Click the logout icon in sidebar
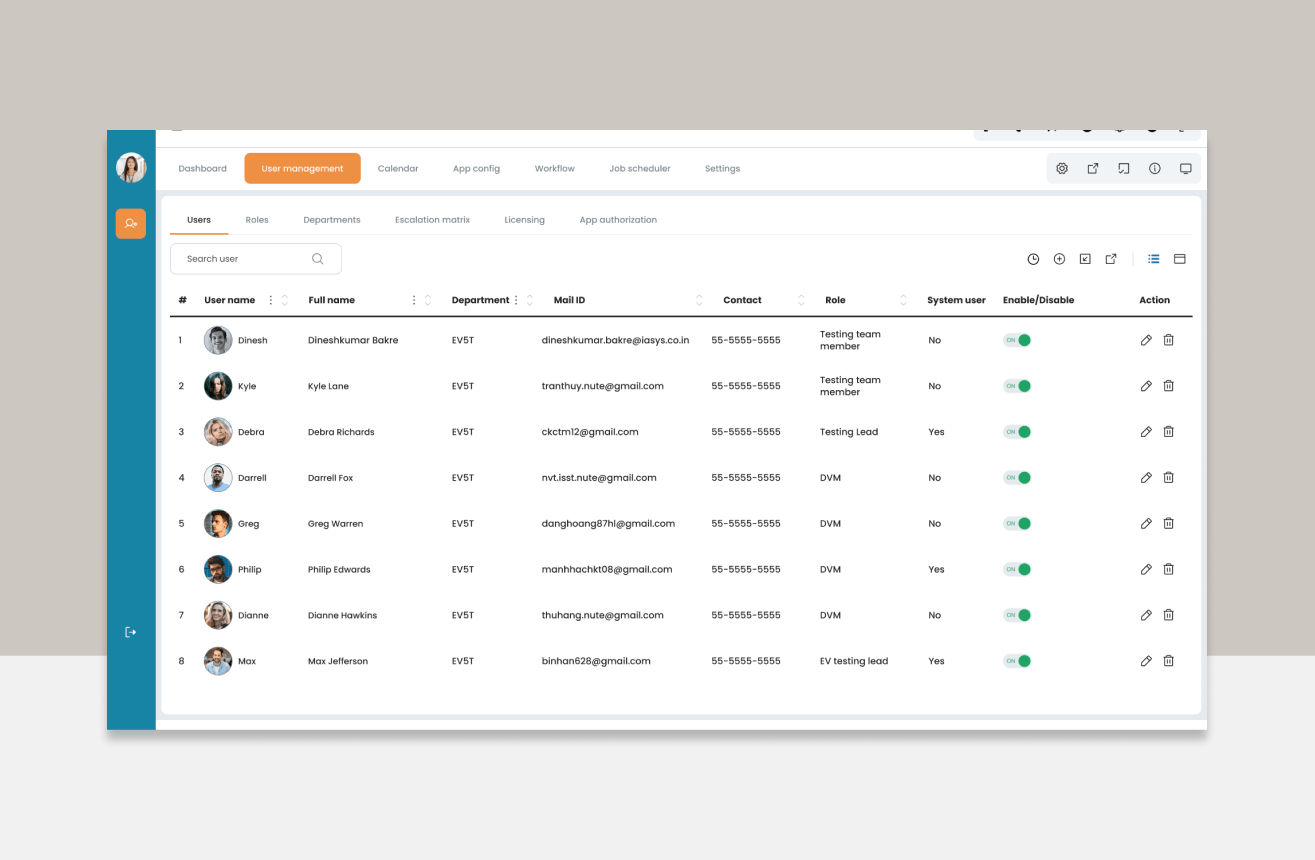 coord(130,632)
